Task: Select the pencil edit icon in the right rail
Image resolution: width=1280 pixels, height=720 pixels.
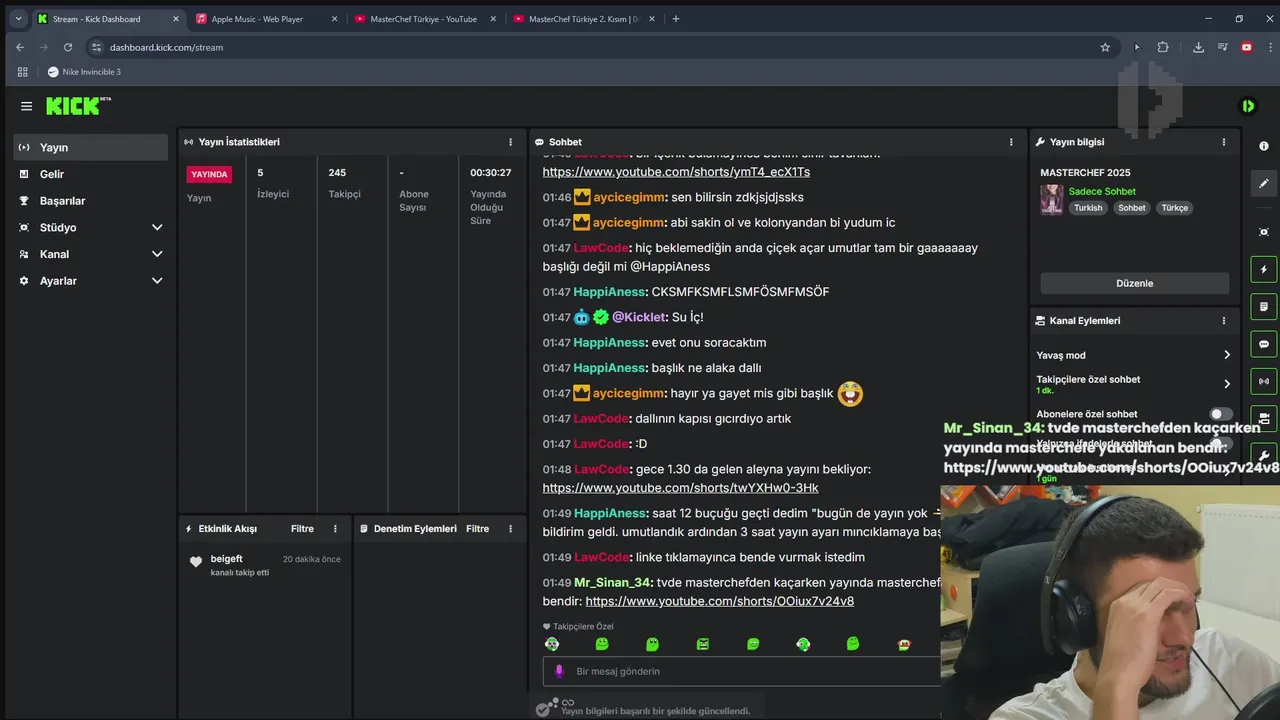Action: pyautogui.click(x=1264, y=184)
